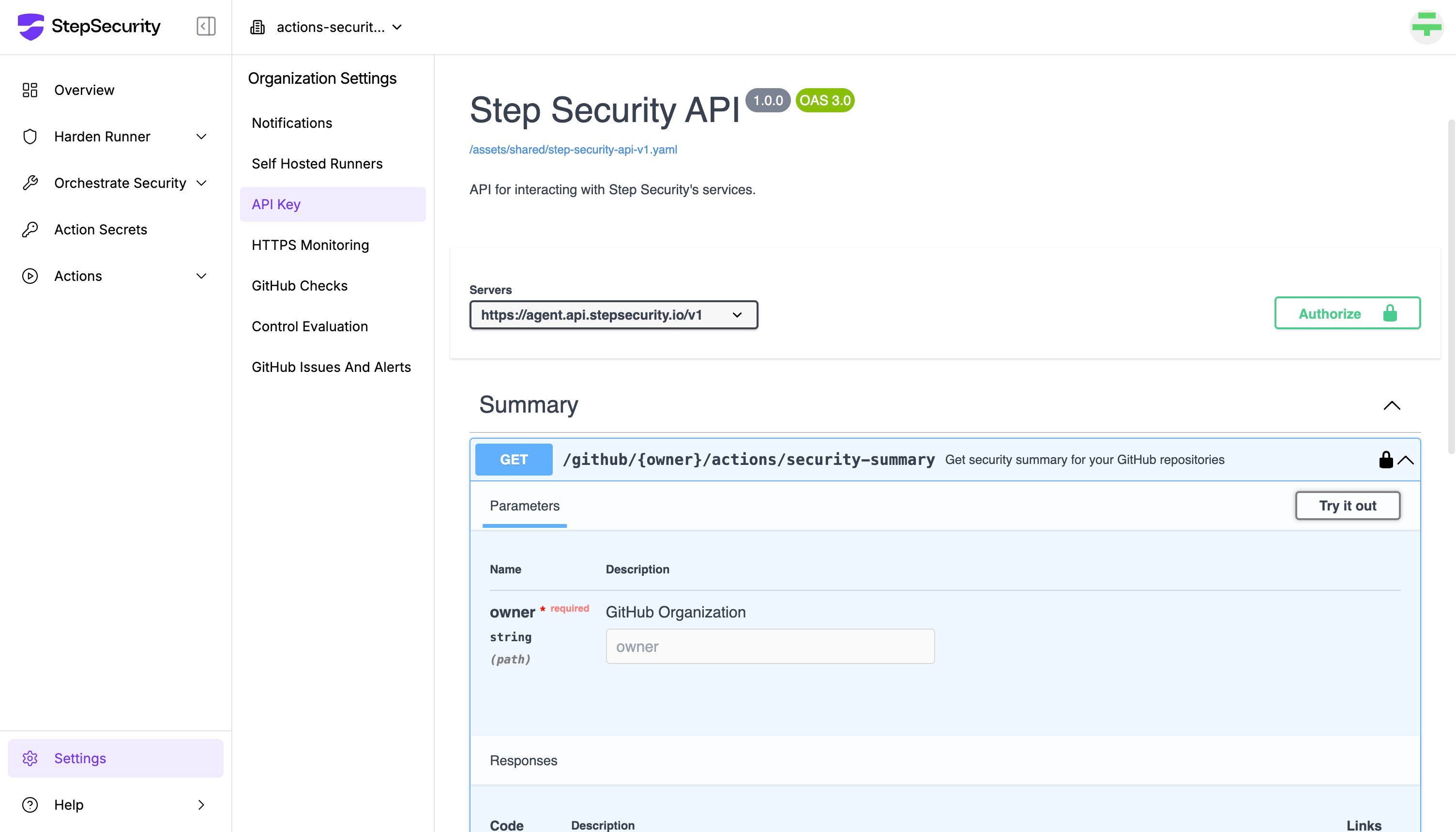Click the page vertical scrollbar
Viewport: 1456px width, 832px height.
pyautogui.click(x=1451, y=287)
